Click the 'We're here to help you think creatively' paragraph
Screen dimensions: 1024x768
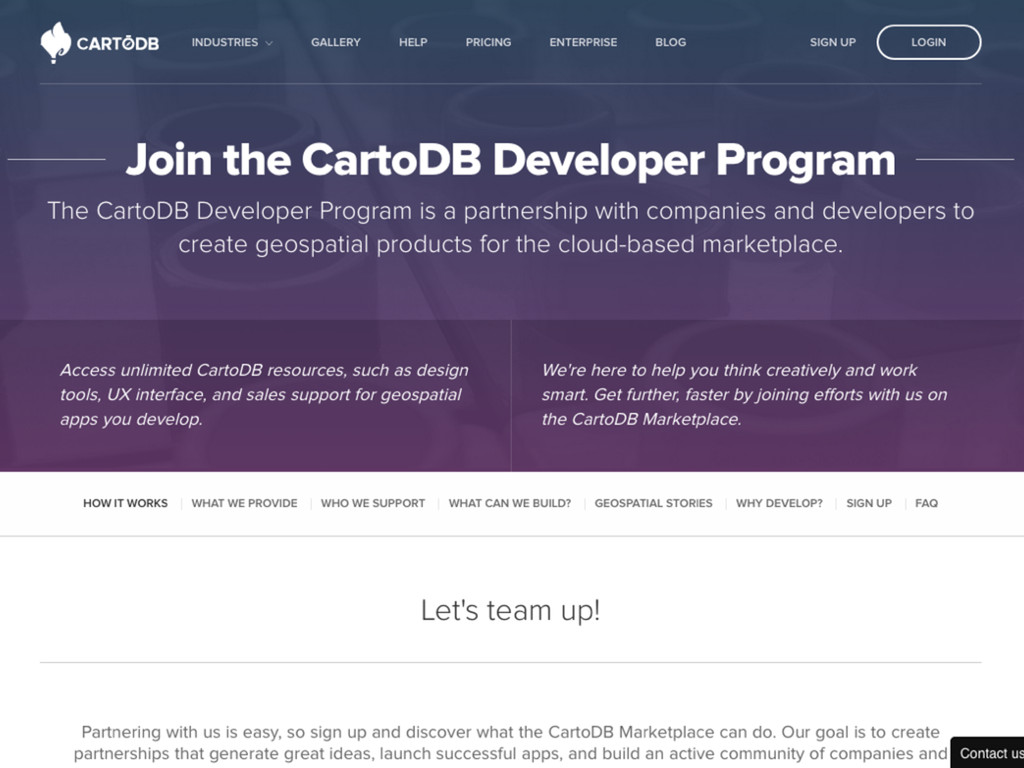click(x=744, y=394)
